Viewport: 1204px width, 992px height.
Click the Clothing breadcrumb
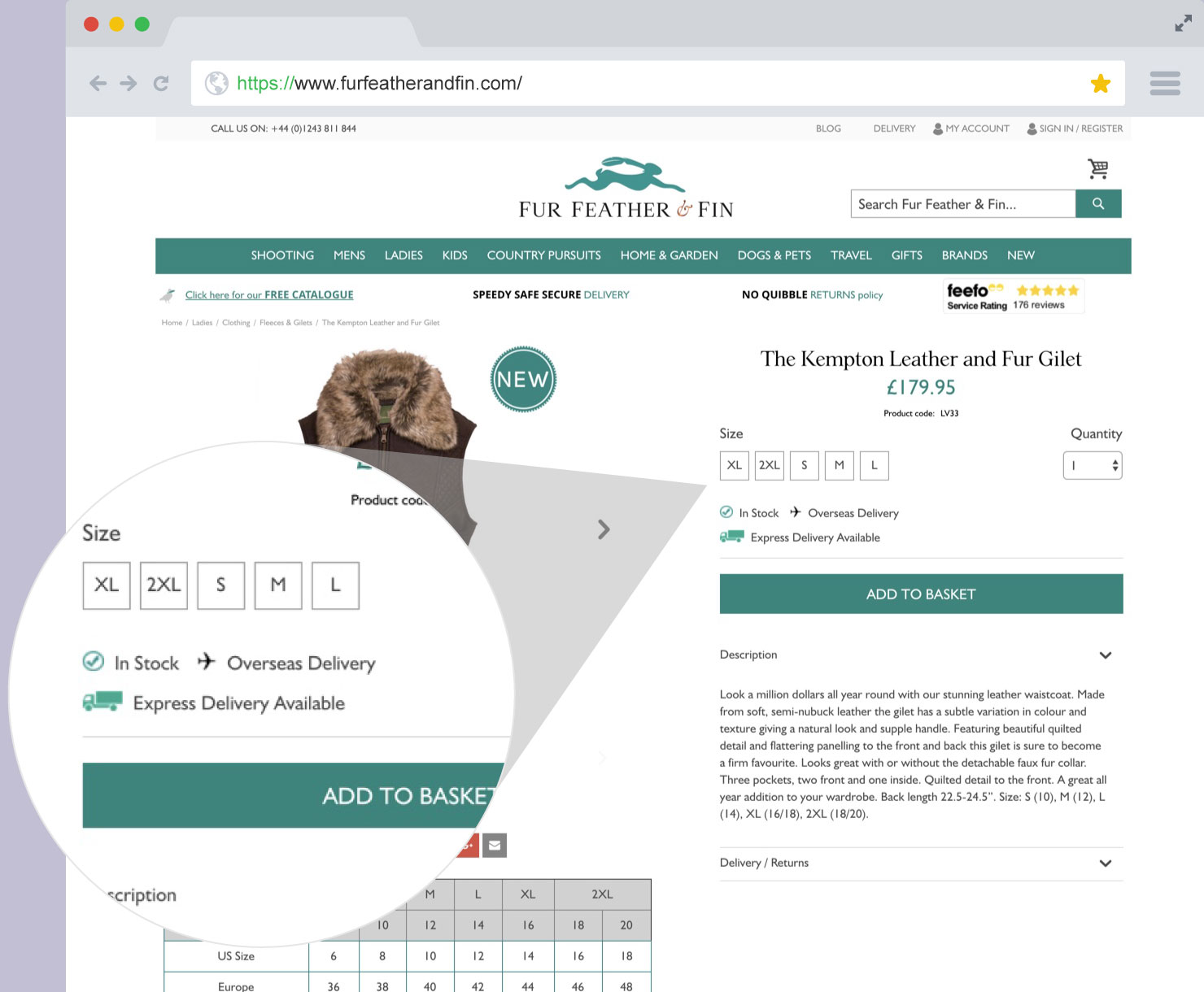pyautogui.click(x=236, y=323)
